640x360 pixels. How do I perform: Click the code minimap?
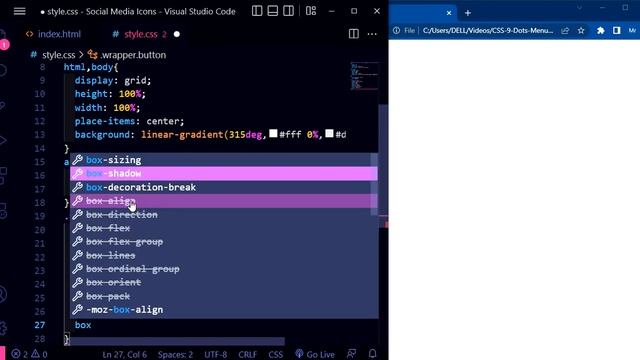(x=364, y=76)
